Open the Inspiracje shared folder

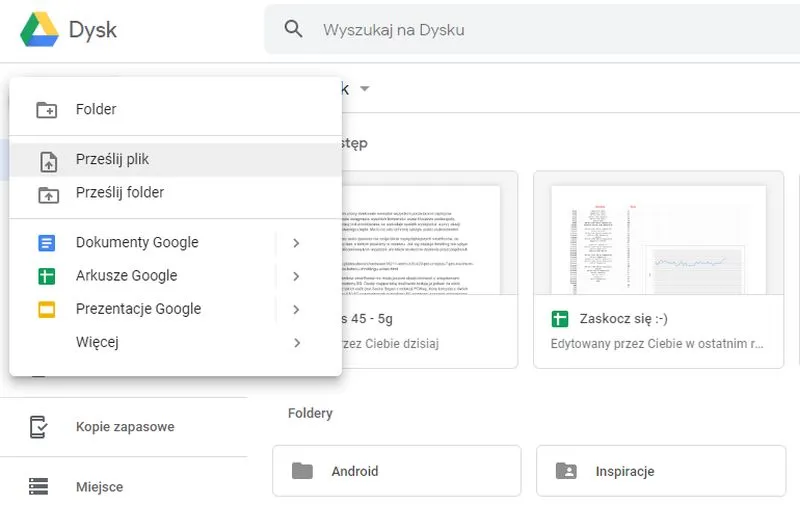click(660, 471)
